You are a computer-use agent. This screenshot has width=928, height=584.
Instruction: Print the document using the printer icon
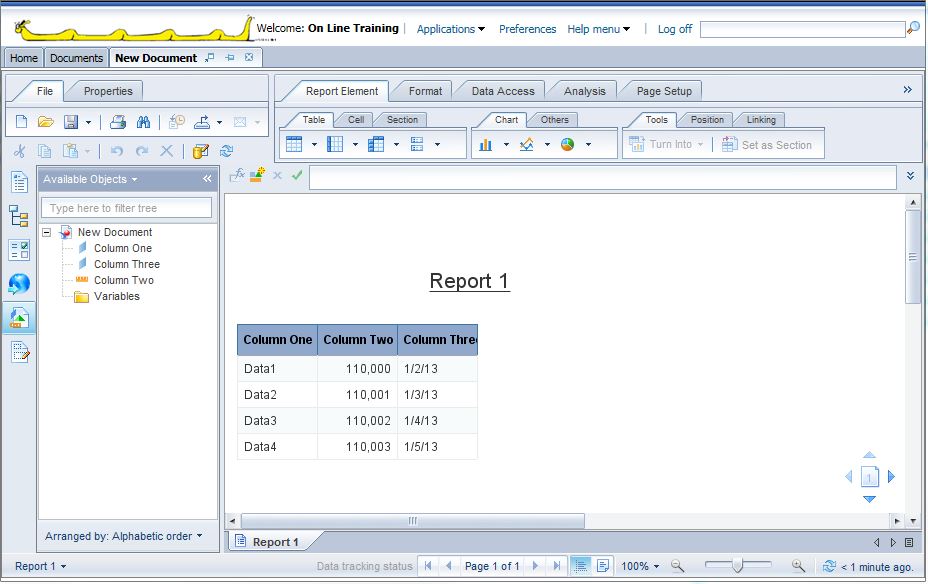(x=118, y=122)
